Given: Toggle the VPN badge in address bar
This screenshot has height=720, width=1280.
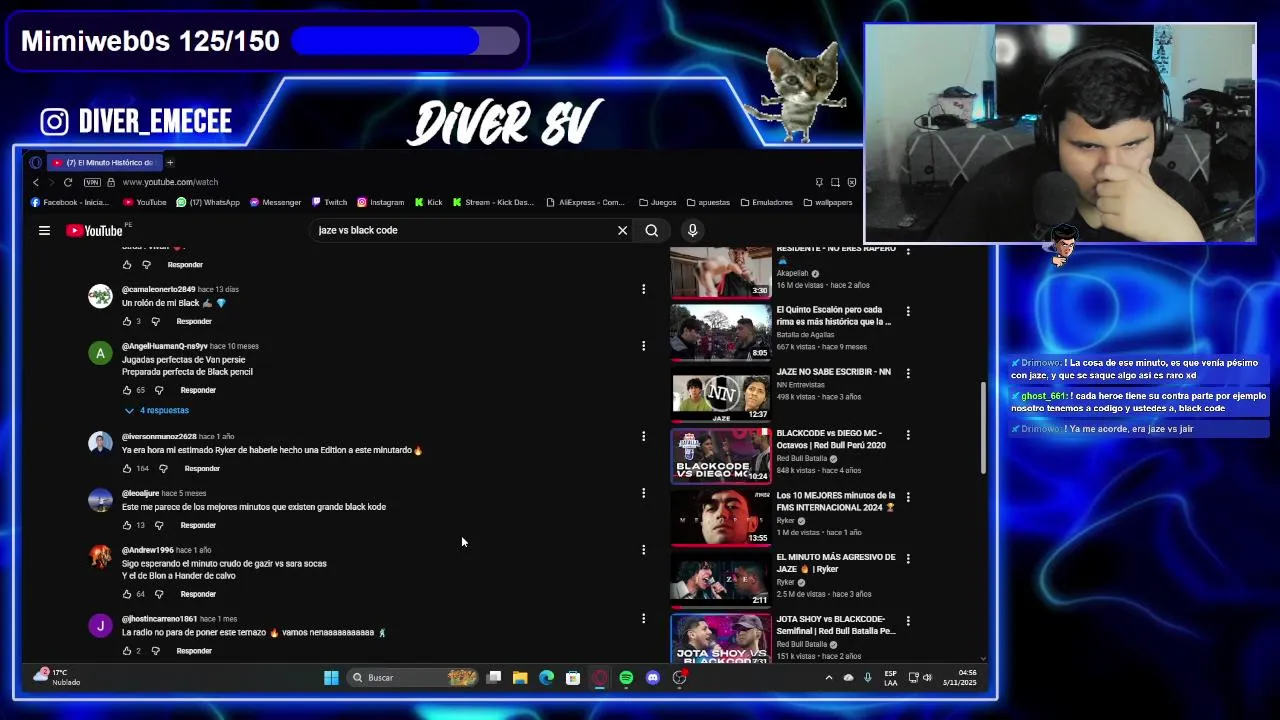Looking at the screenshot, I should click(x=92, y=182).
